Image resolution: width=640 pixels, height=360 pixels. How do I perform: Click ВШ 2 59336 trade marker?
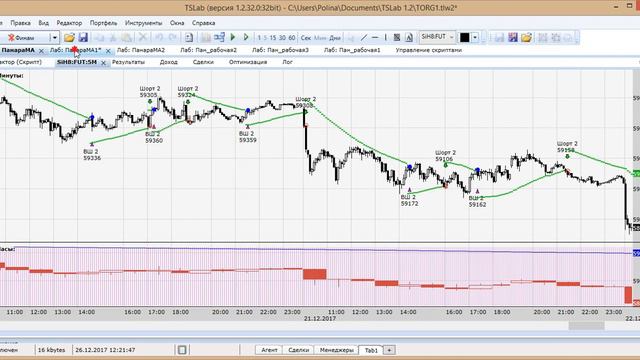point(91,154)
